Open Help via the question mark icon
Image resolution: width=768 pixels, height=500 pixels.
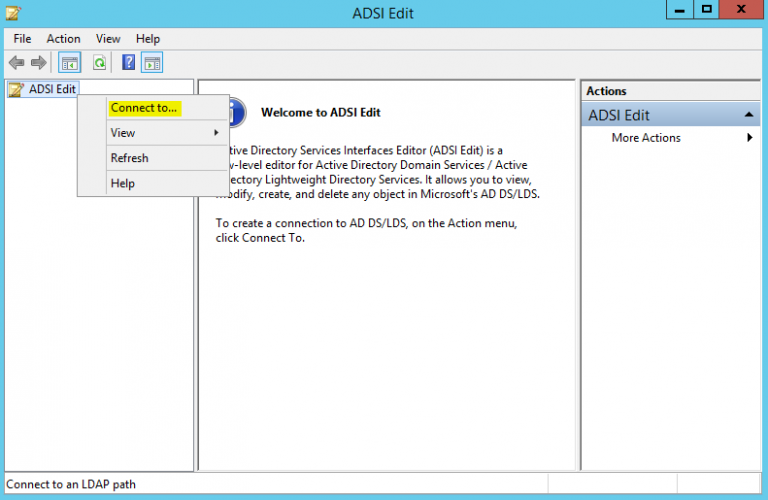pyautogui.click(x=128, y=63)
